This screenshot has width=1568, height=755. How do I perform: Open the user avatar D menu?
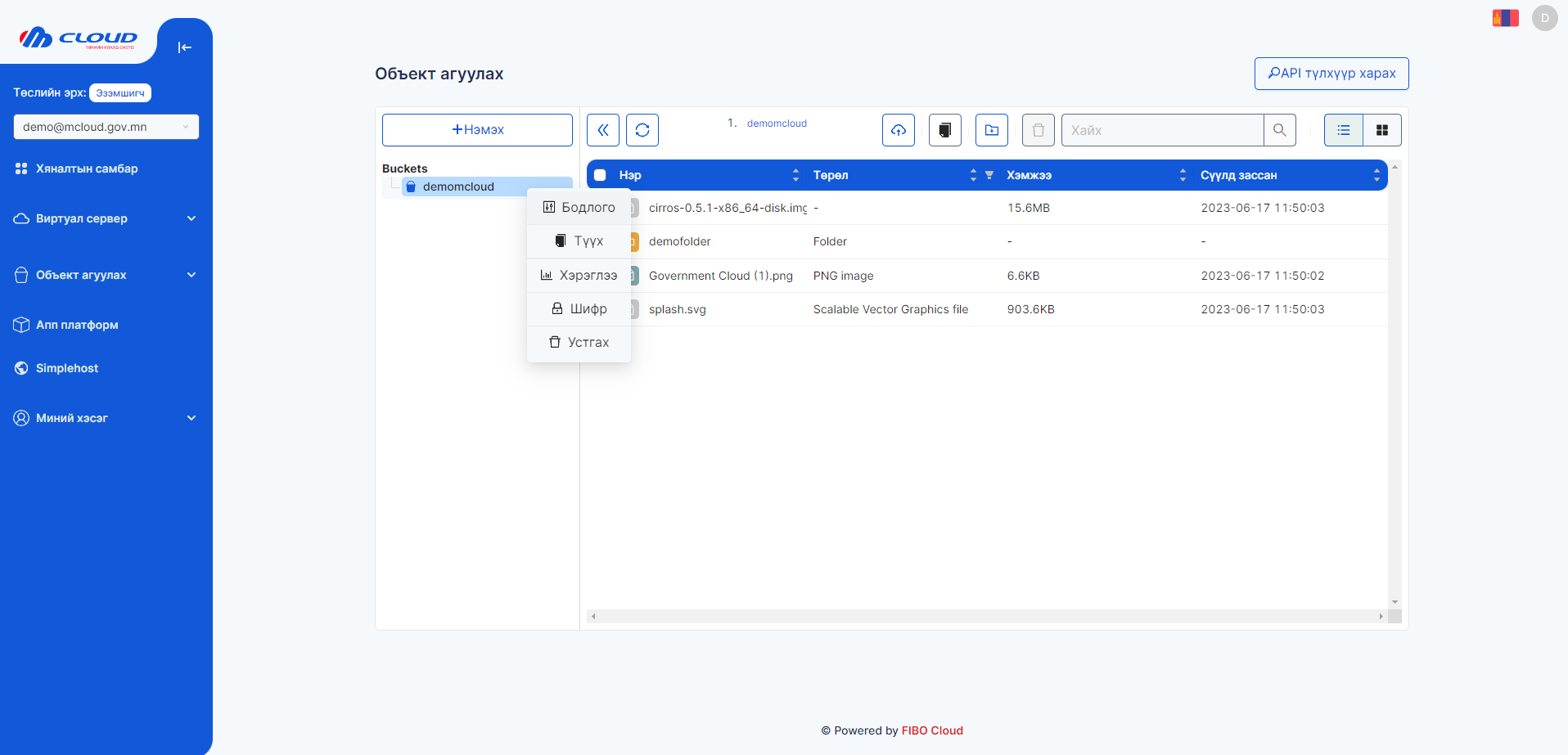point(1544,18)
